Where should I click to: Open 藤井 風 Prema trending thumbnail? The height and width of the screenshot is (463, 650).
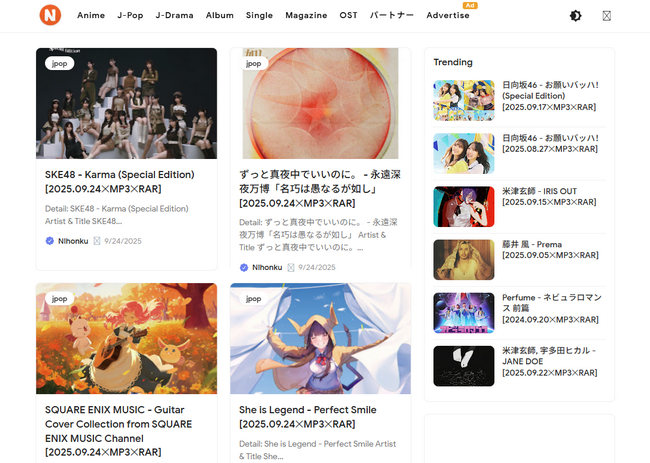[x=464, y=259]
